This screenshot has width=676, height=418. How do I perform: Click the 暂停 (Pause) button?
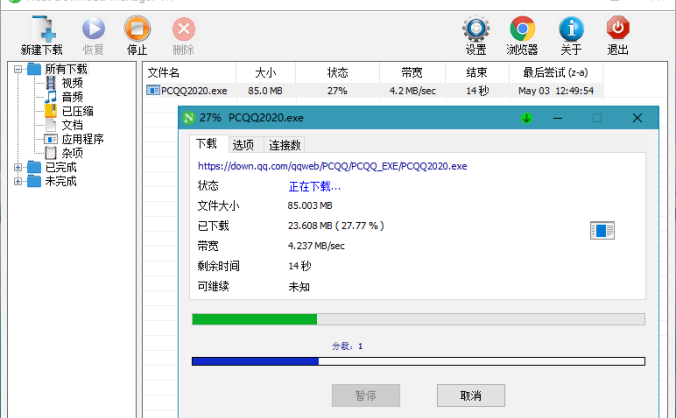(x=366, y=395)
